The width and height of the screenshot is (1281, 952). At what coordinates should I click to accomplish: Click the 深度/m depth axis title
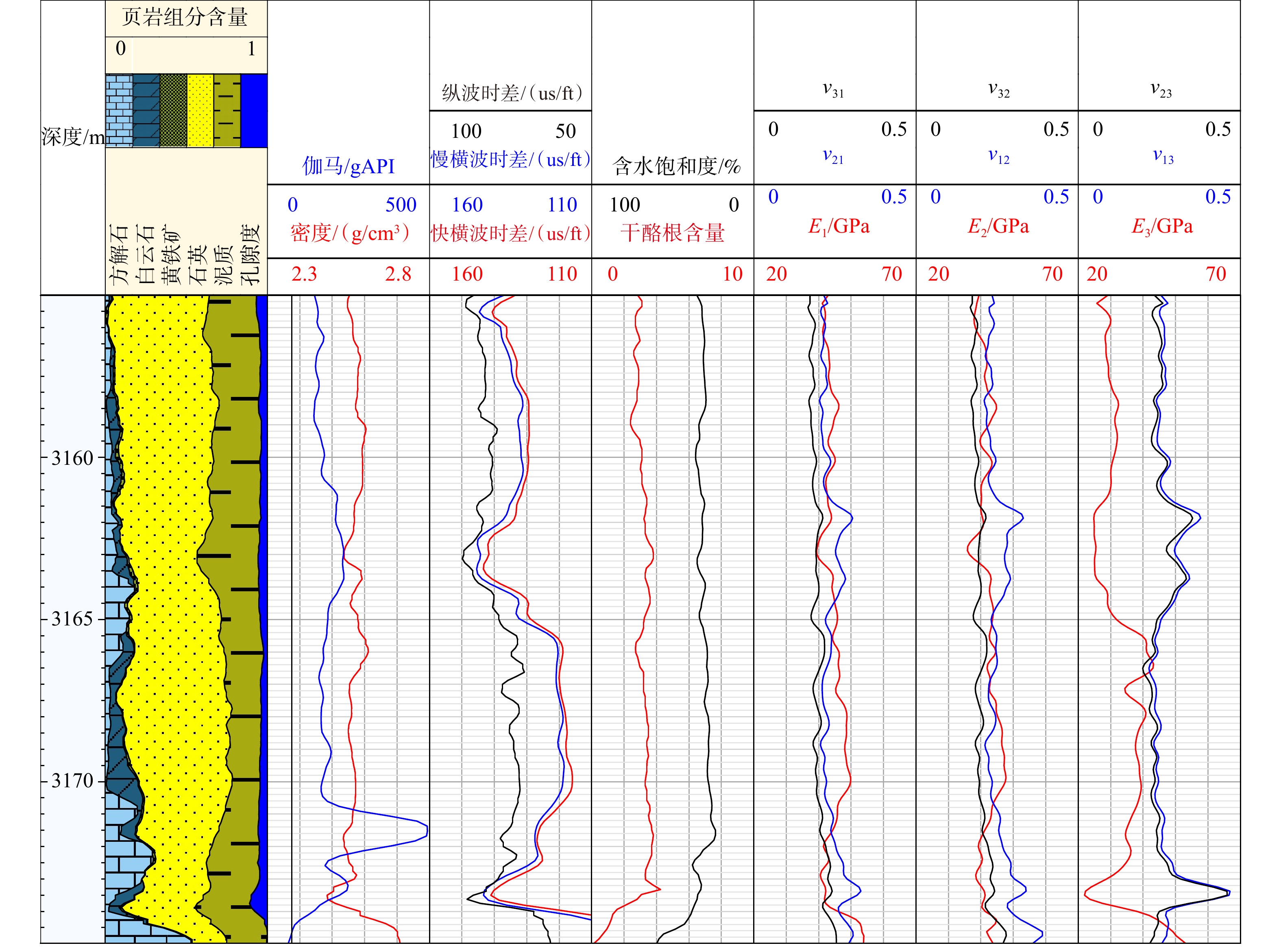pyautogui.click(x=73, y=137)
